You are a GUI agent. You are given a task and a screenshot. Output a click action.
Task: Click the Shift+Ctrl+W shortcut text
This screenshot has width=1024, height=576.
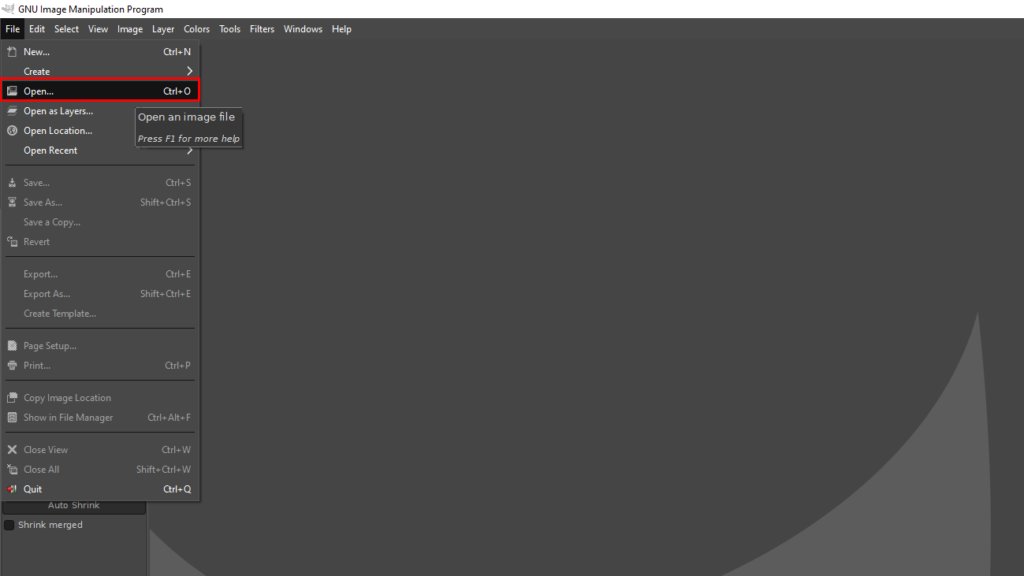163,469
